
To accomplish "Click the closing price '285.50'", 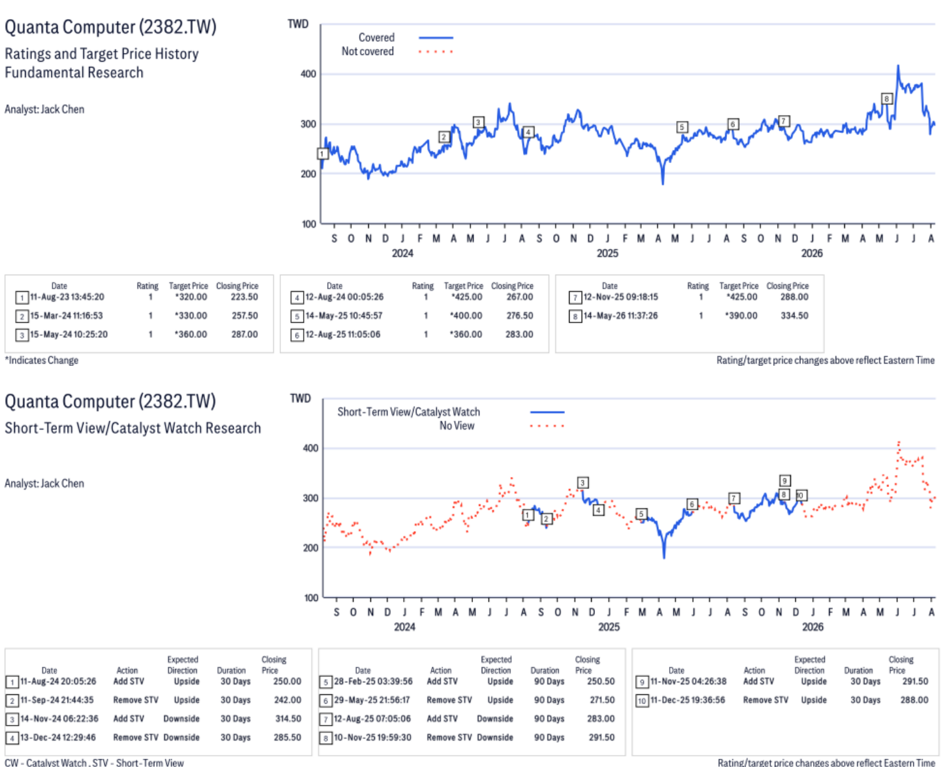I will (288, 738).
